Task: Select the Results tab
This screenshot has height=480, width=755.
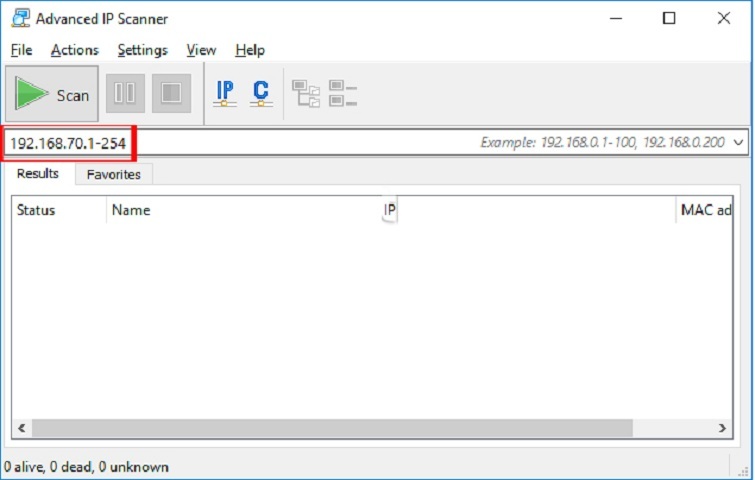Action: point(38,174)
